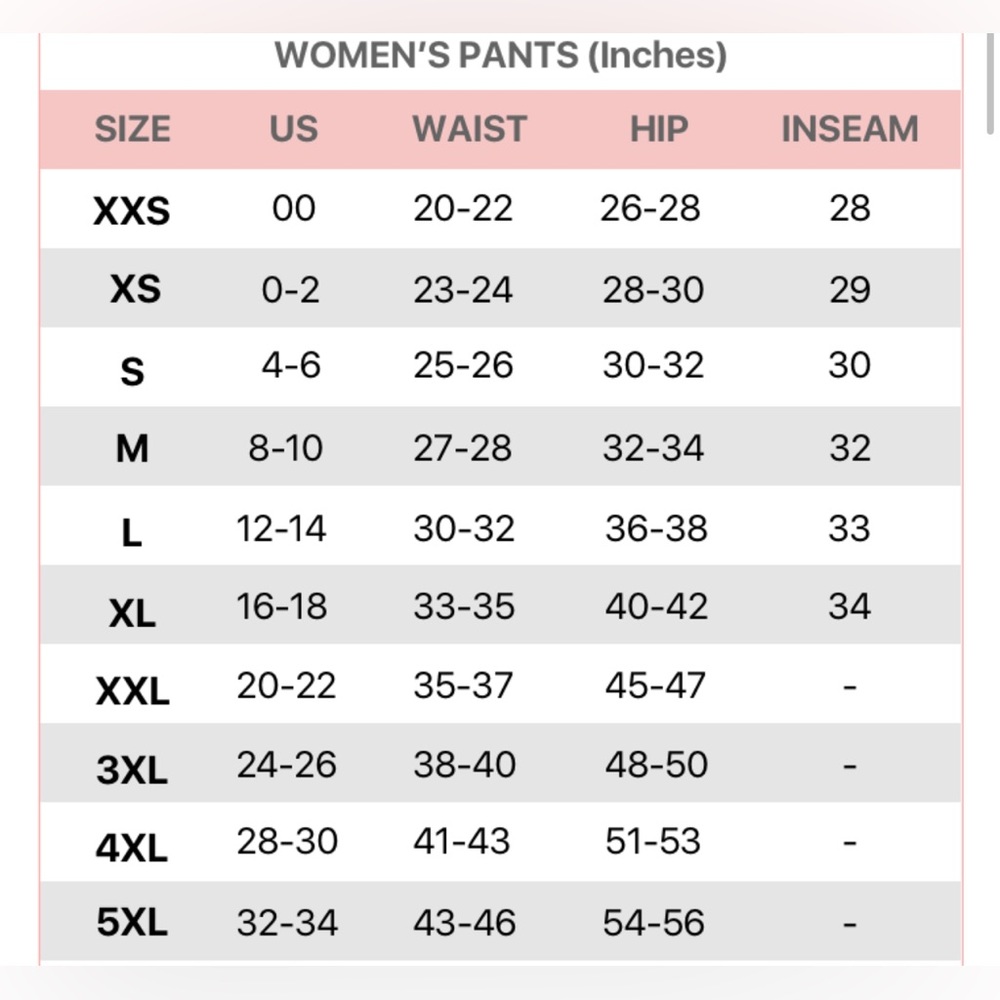The width and height of the screenshot is (1000, 1000).
Task: Click the 27-28 waist value for M
Action: [462, 448]
